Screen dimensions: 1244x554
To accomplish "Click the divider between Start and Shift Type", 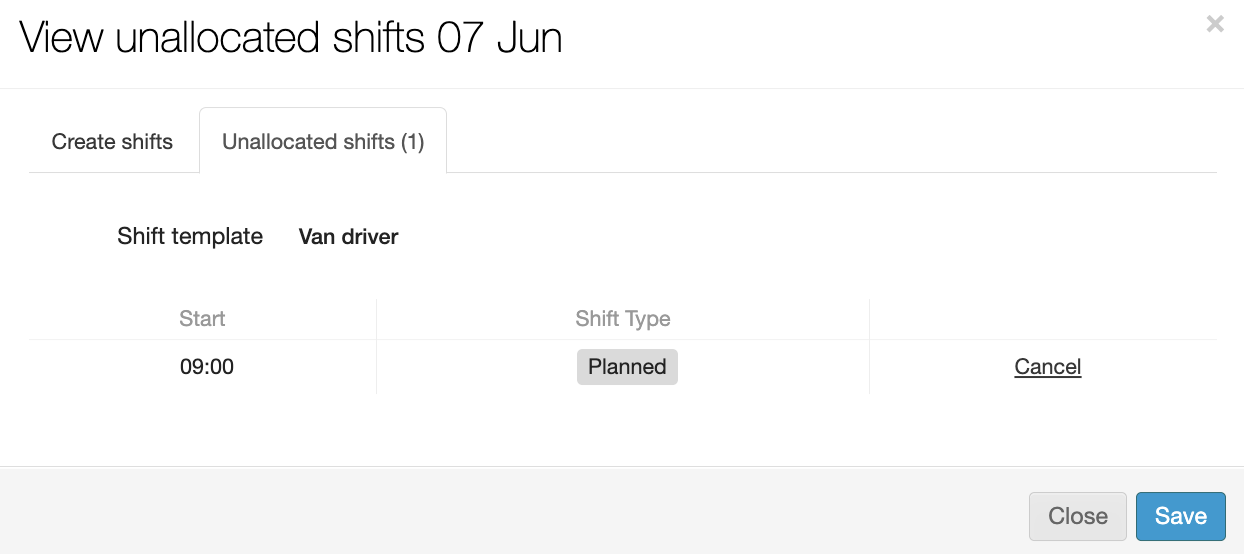I will pos(376,345).
